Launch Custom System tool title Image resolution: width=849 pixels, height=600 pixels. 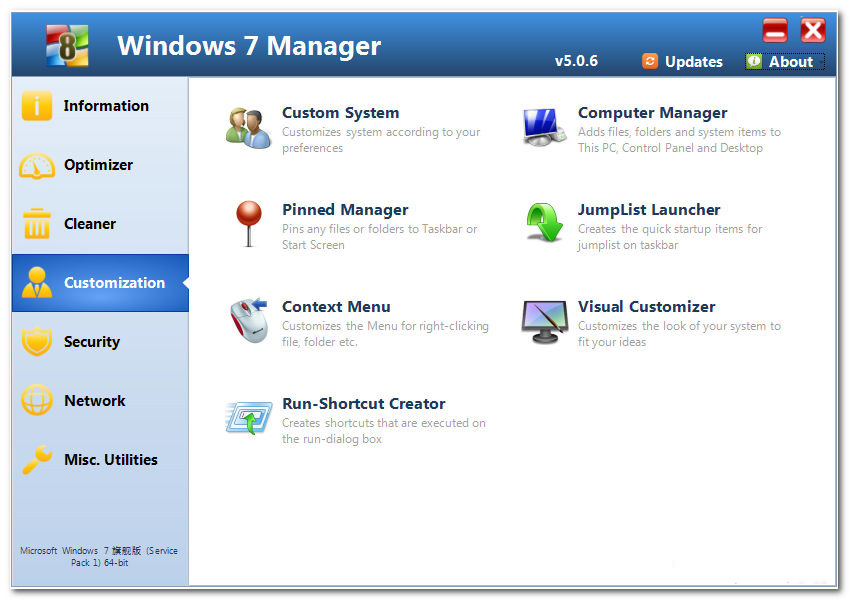coord(341,113)
